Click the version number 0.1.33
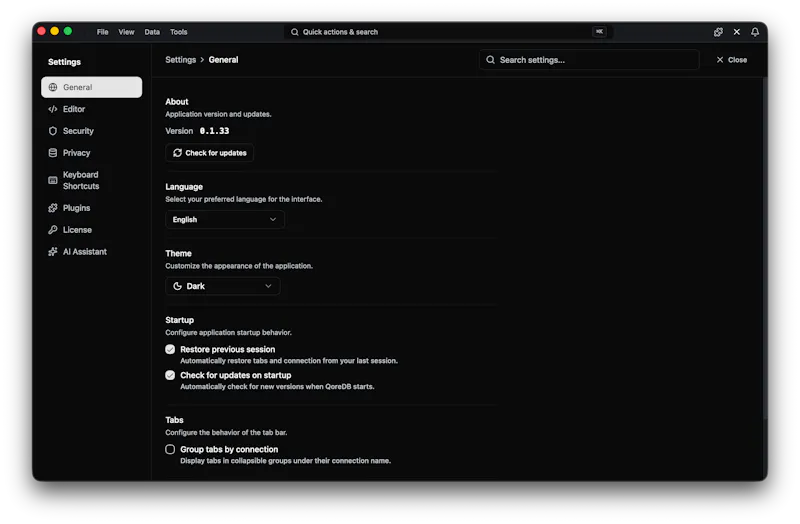This screenshot has width=800, height=524. (x=214, y=131)
